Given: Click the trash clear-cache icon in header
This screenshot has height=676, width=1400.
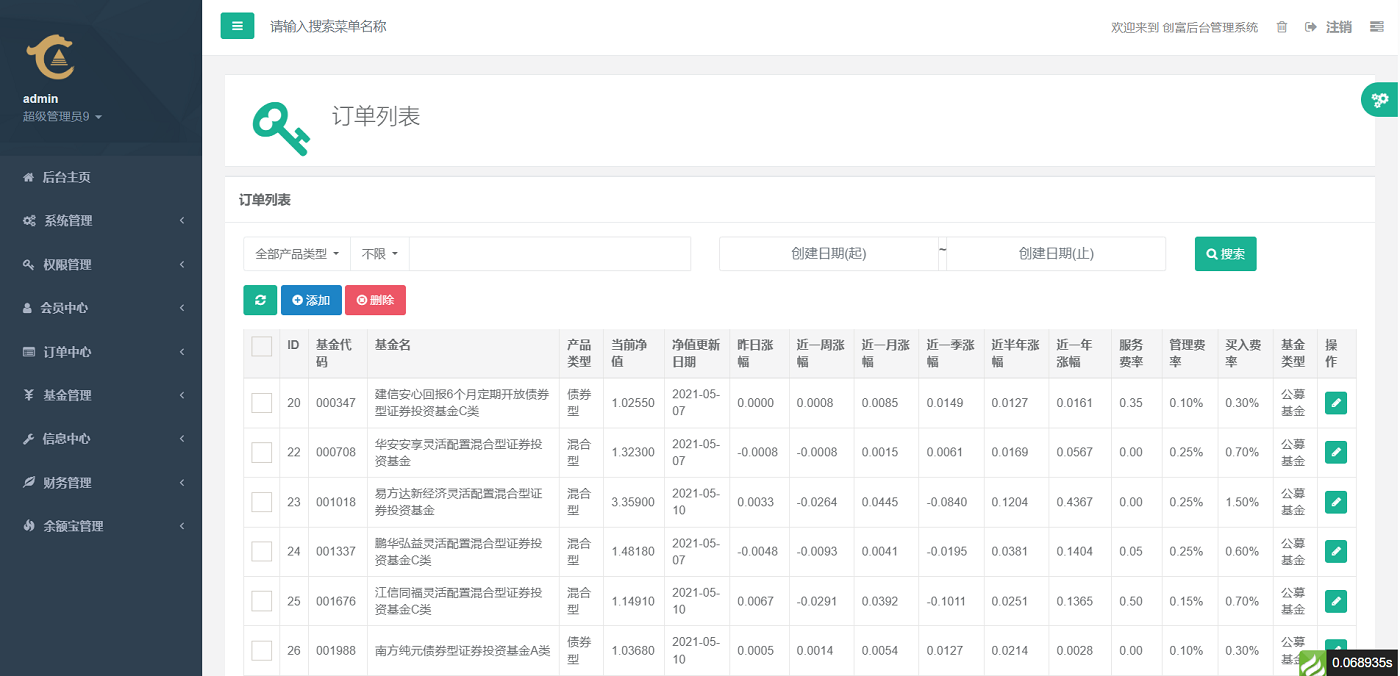Looking at the screenshot, I should (x=1282, y=27).
